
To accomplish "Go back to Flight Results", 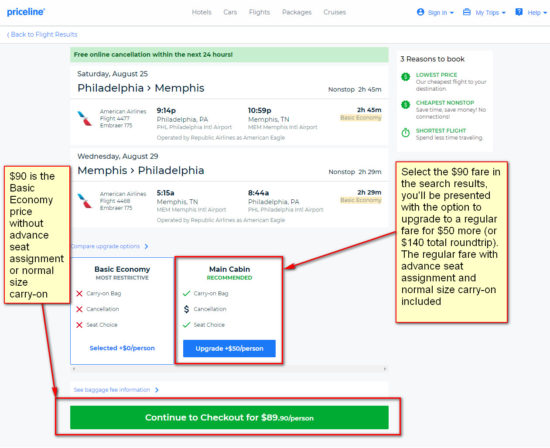I will coord(42,34).
